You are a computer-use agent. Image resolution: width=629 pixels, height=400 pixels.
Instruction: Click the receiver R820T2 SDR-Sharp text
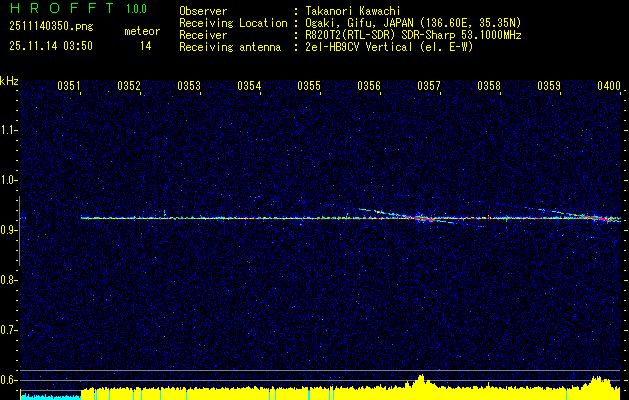point(413,35)
